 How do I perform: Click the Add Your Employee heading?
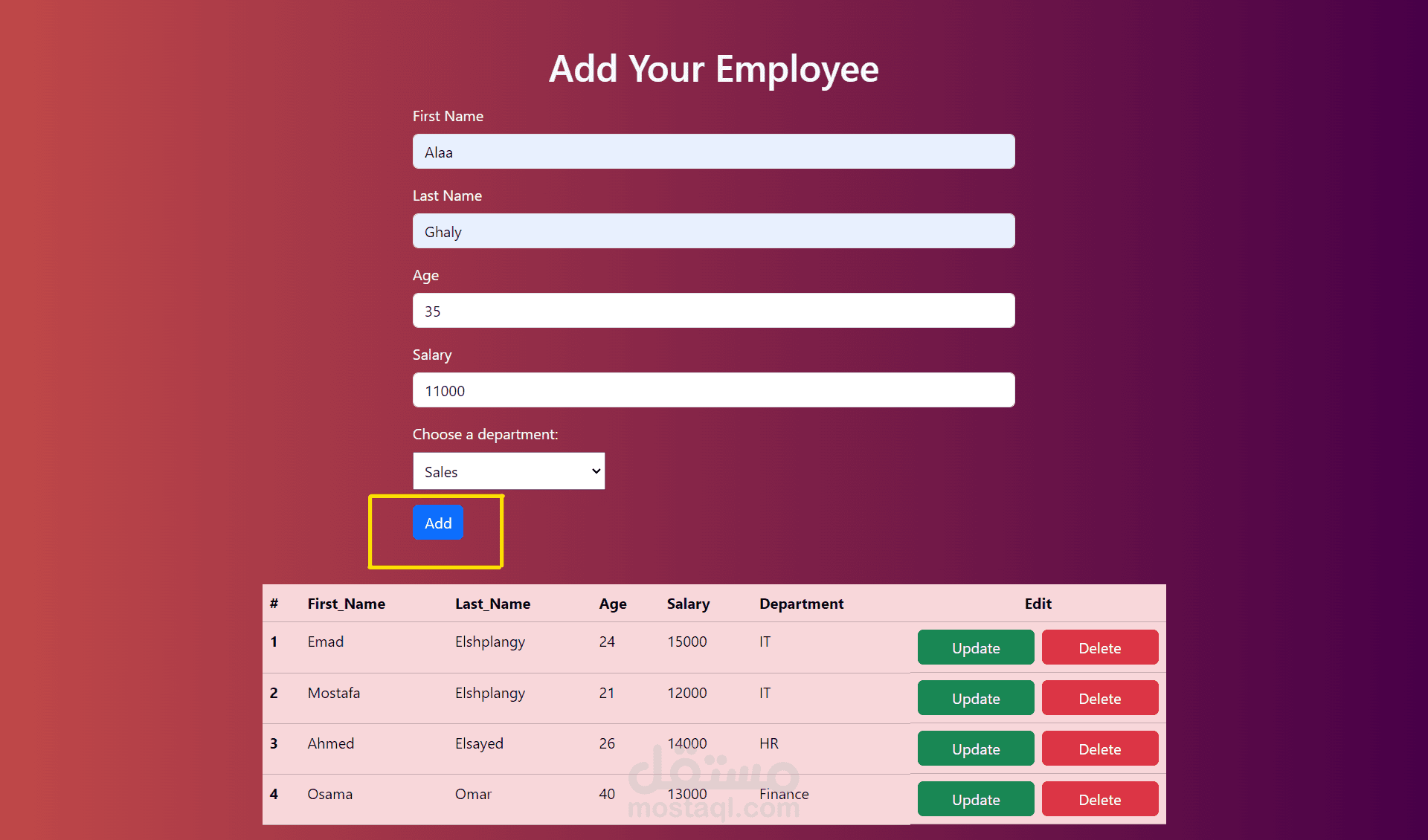(x=713, y=69)
